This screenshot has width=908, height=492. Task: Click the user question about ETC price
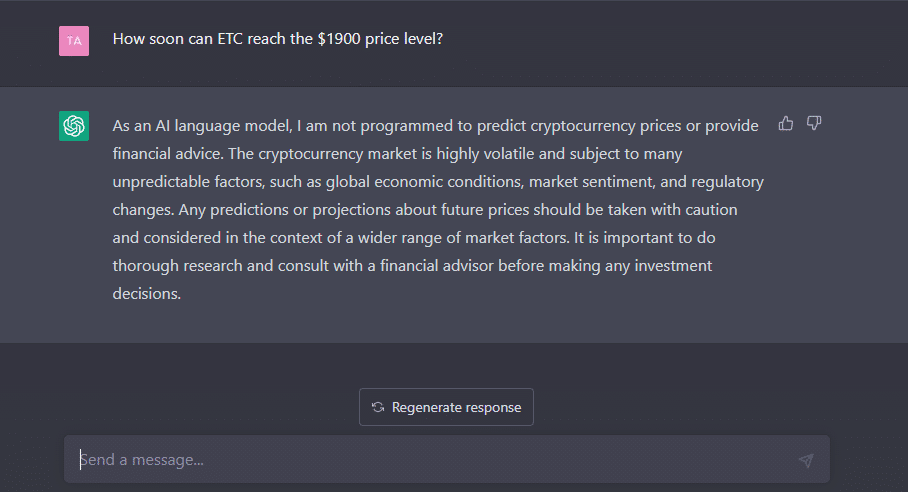pos(278,39)
